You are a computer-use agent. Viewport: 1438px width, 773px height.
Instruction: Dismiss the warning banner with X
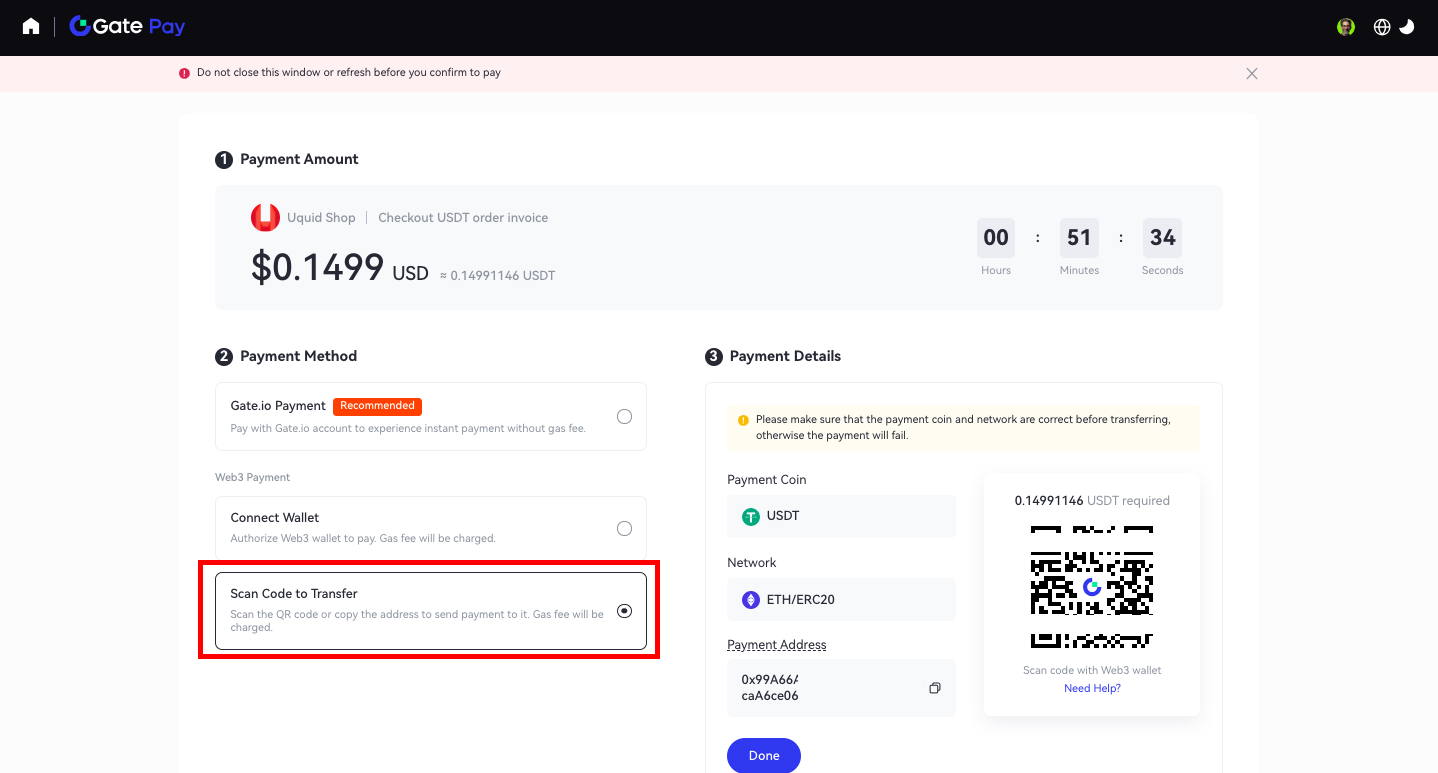pos(1252,73)
